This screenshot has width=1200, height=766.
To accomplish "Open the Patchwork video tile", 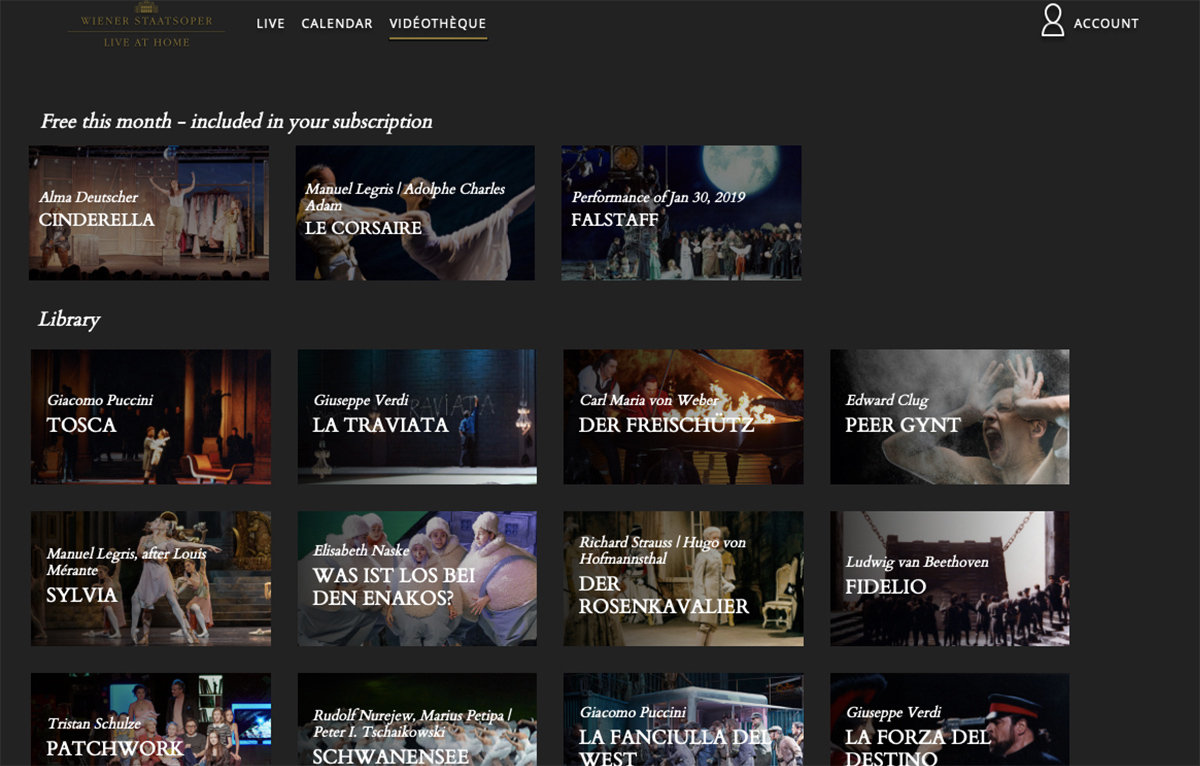I will [x=151, y=720].
